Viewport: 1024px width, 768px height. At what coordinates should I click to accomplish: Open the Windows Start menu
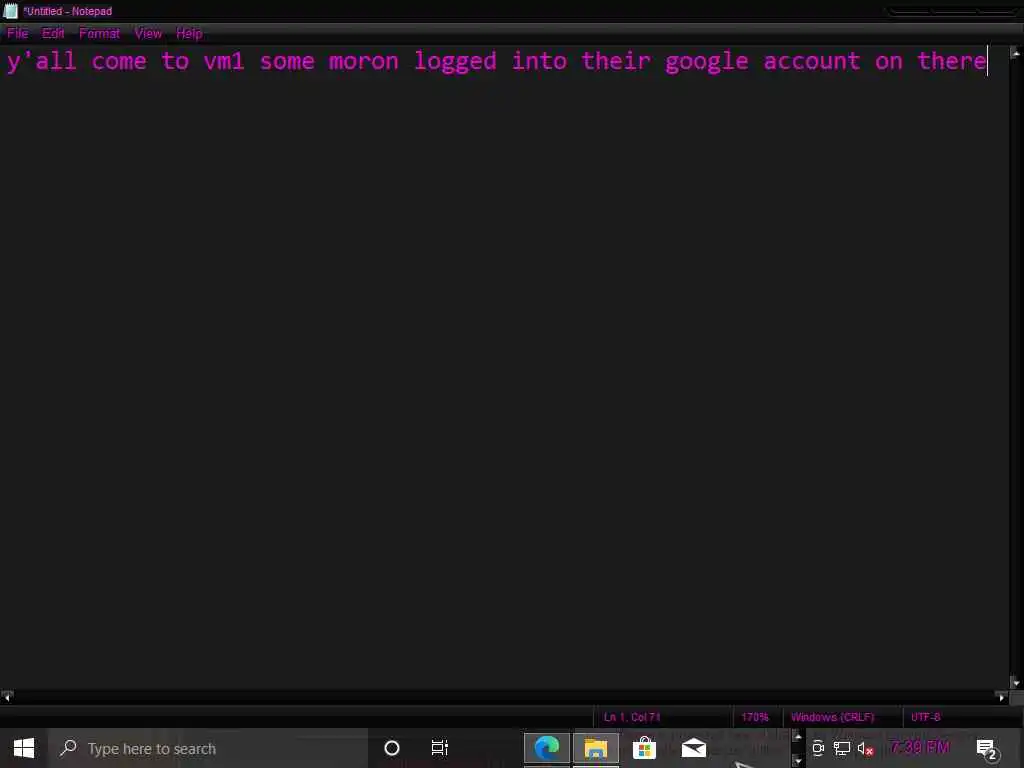point(24,748)
